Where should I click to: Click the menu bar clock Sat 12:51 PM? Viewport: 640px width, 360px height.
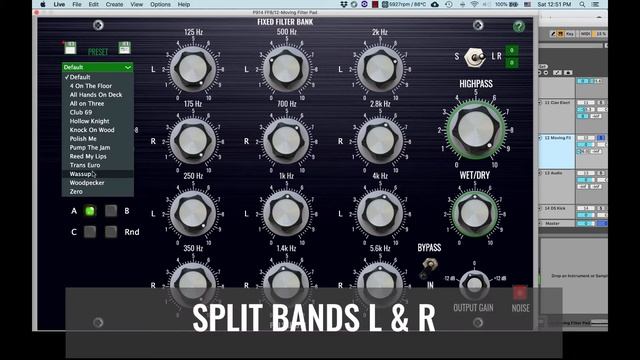(x=554, y=4)
